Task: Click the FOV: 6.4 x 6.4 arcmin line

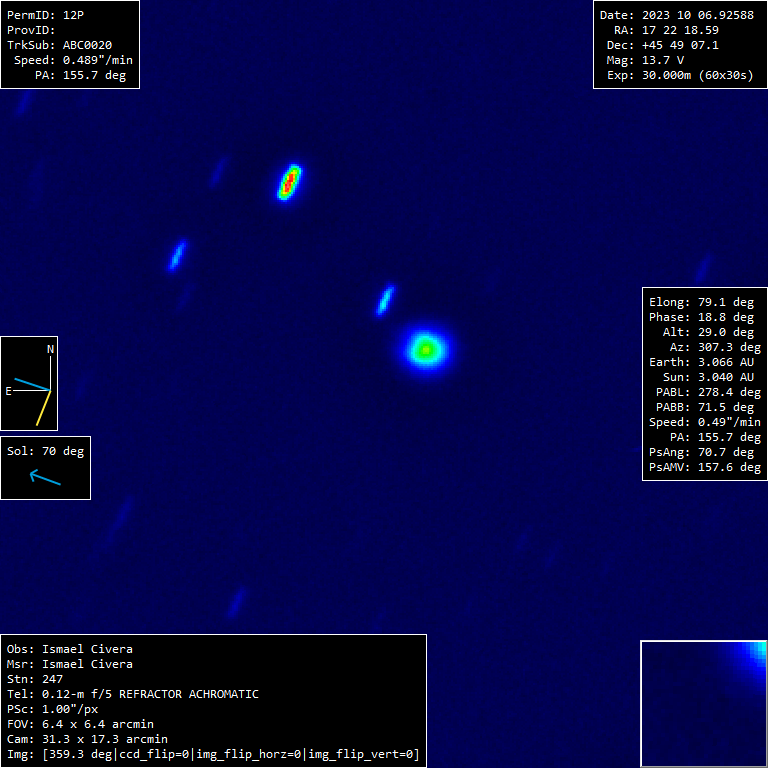Action: pos(80,724)
